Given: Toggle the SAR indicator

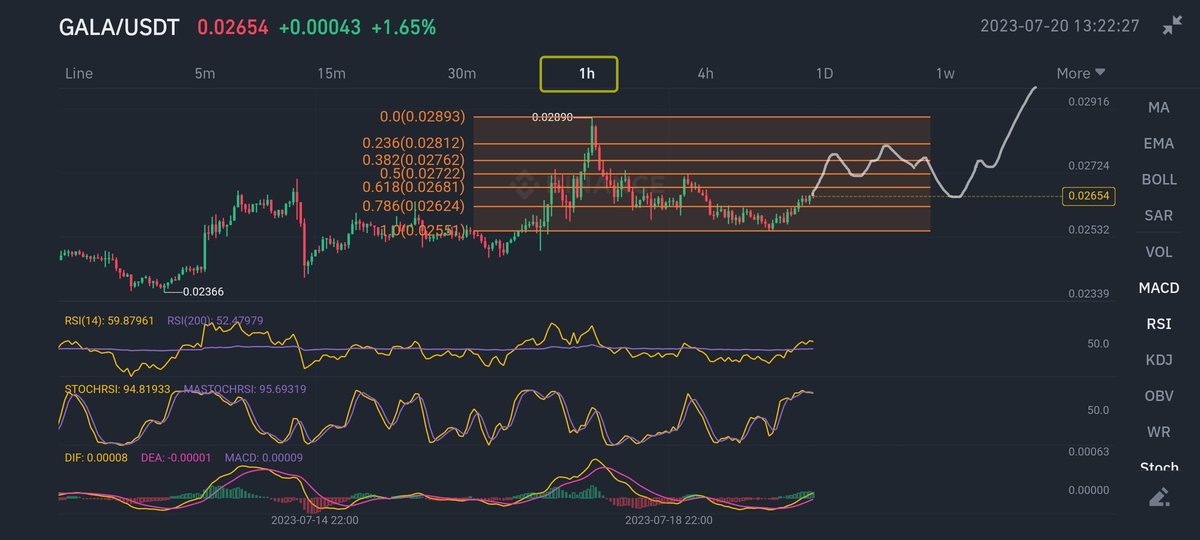Looking at the screenshot, I should [x=1158, y=215].
